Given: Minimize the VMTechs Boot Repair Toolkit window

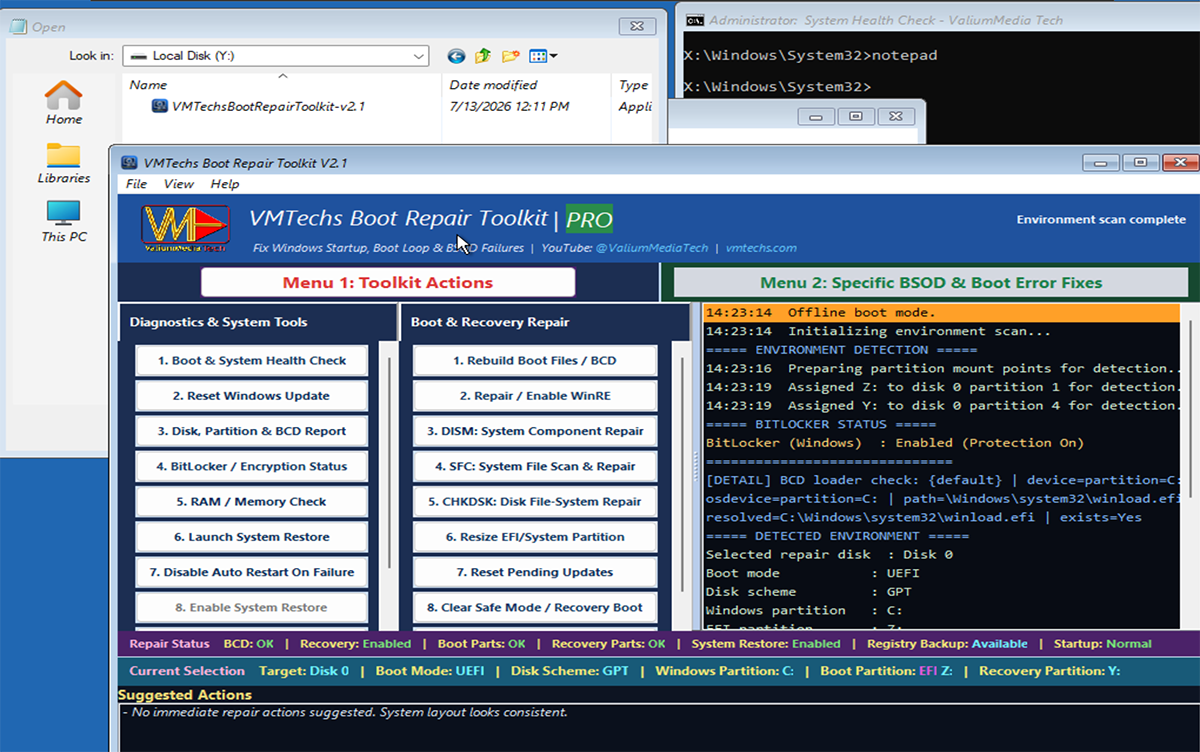Looking at the screenshot, I should point(1100,162).
